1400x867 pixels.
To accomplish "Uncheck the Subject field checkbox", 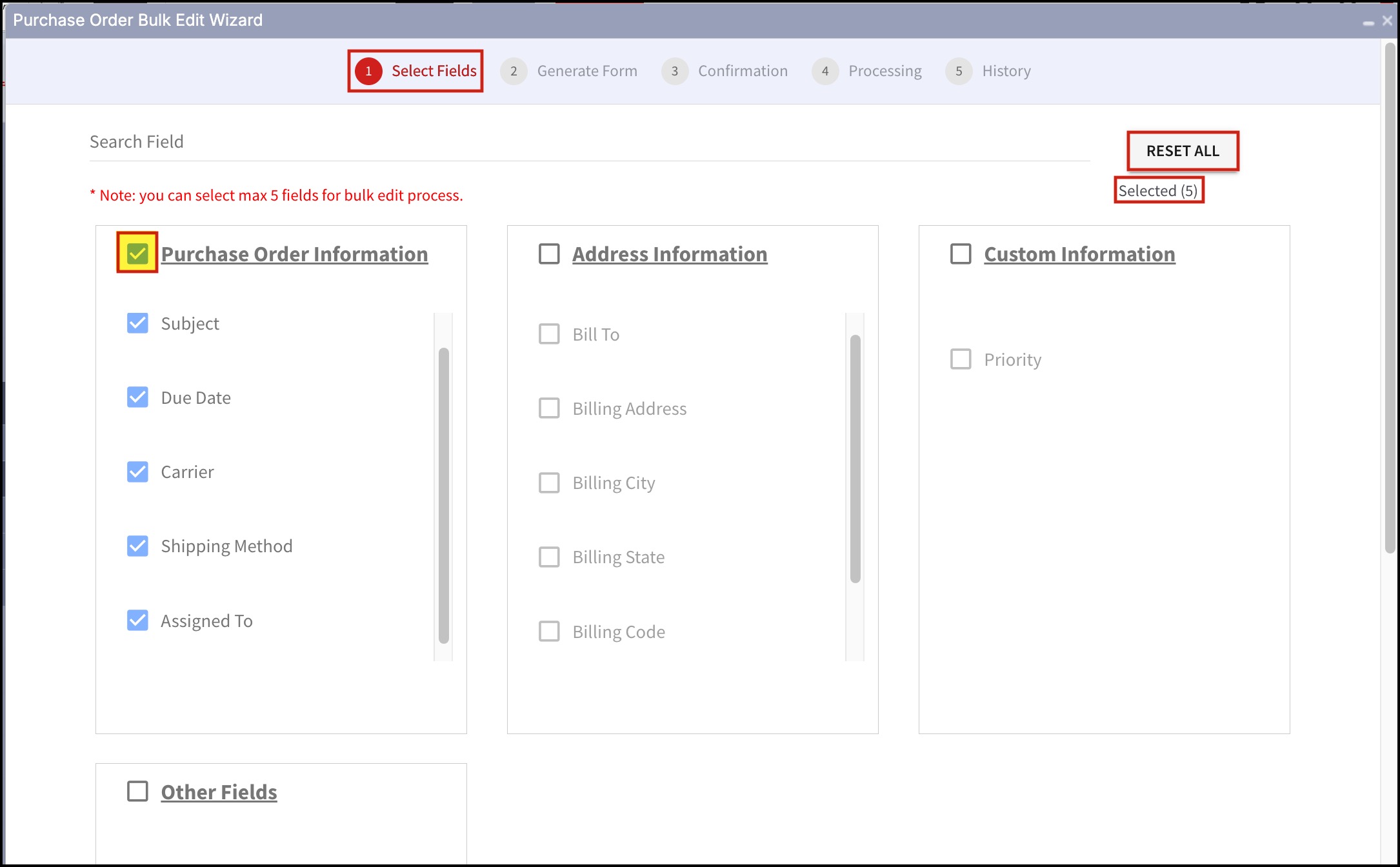I will point(137,323).
